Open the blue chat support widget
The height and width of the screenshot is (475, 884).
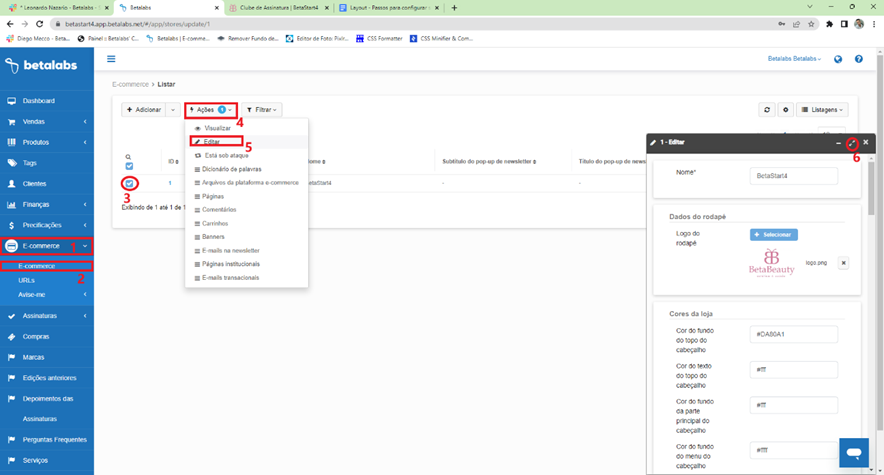[x=853, y=452]
